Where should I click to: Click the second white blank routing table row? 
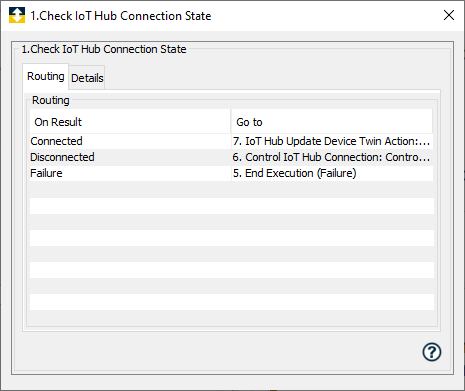[x=232, y=238]
